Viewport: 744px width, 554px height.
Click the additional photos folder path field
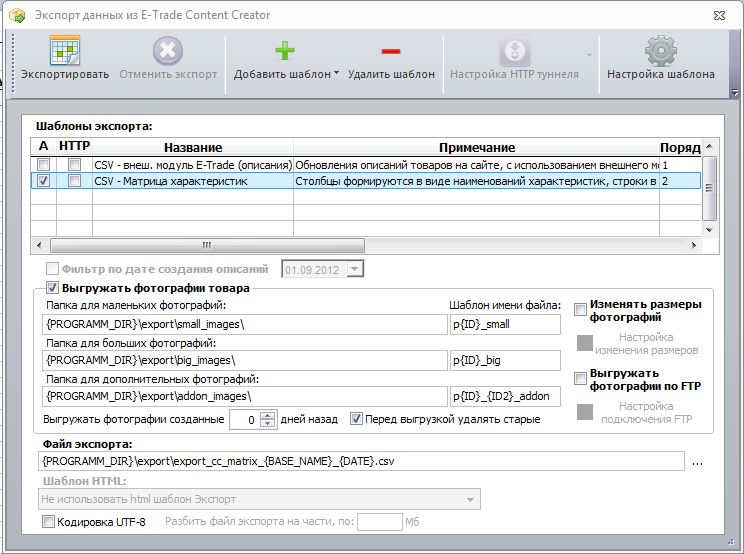click(x=245, y=397)
